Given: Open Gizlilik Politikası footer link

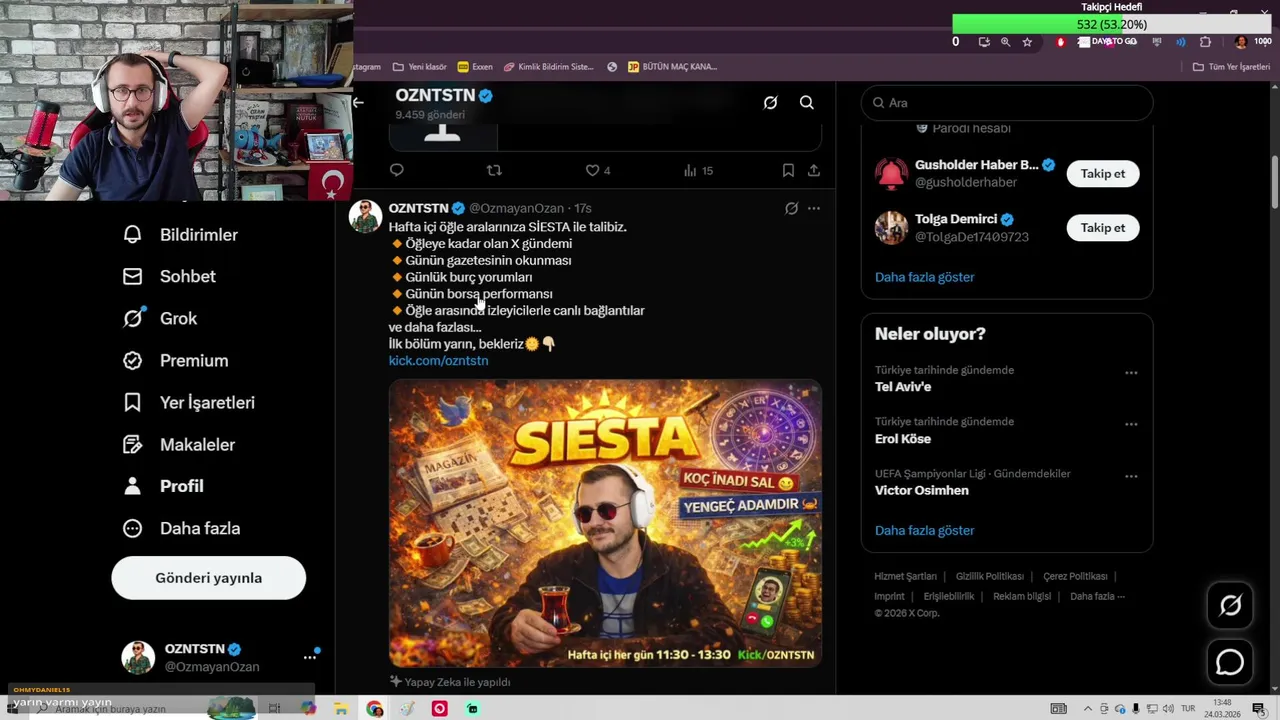Looking at the screenshot, I should (x=990, y=576).
